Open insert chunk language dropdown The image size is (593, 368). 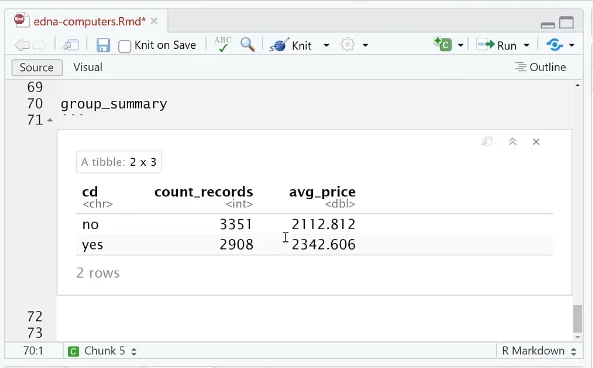point(461,45)
